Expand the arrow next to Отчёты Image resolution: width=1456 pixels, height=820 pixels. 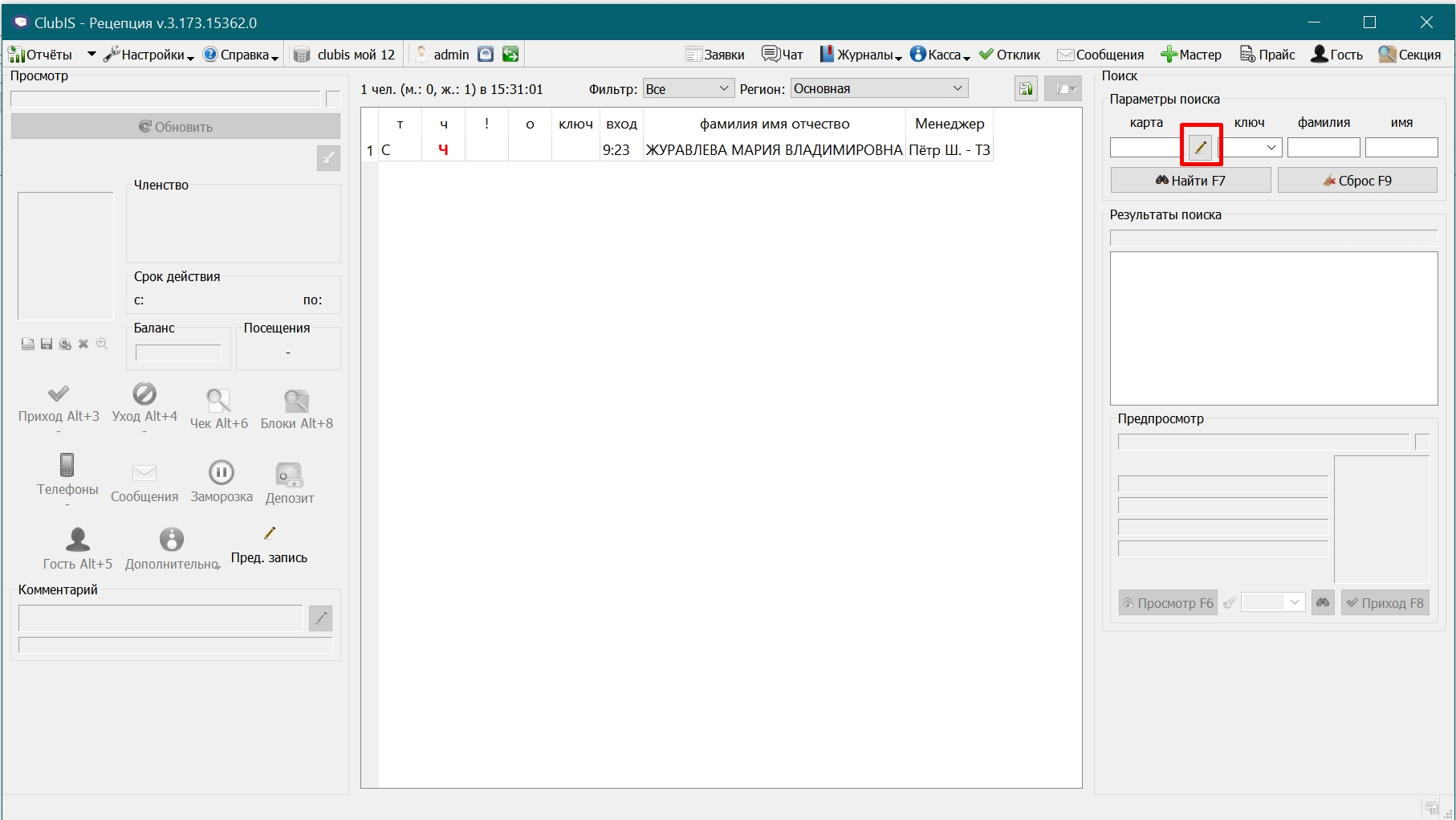pos(92,55)
